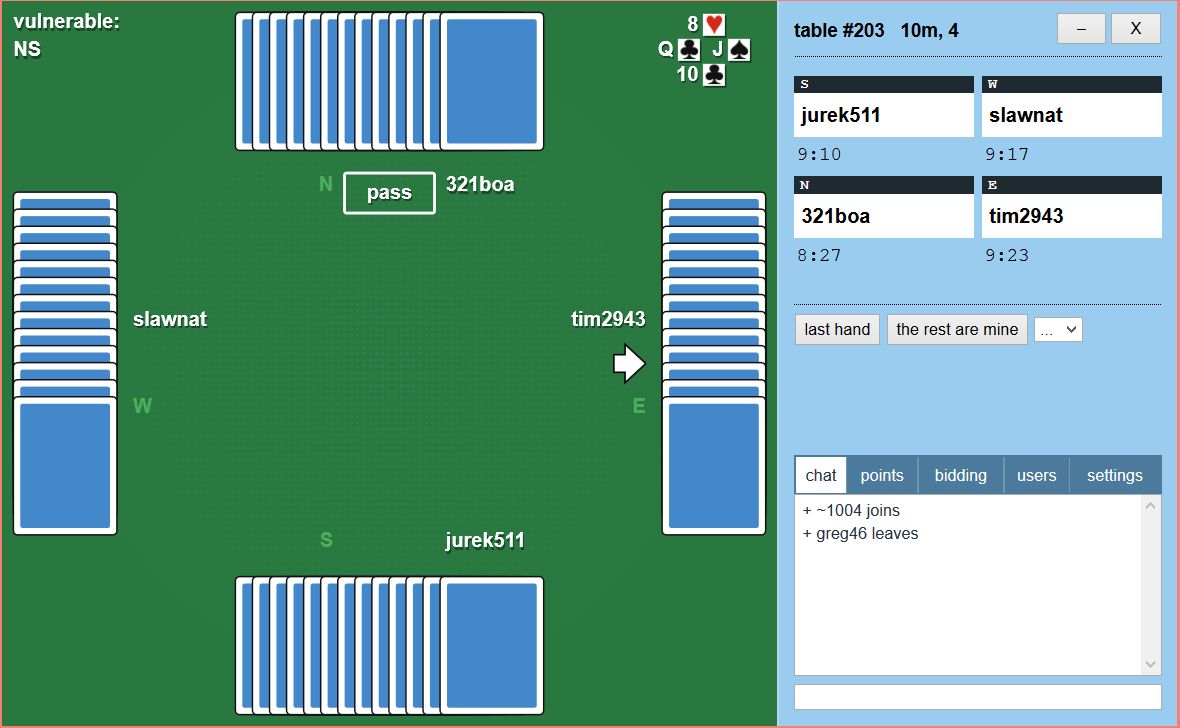Click the chat scrollbar down arrow
The width and height of the screenshot is (1180, 728).
1150,665
